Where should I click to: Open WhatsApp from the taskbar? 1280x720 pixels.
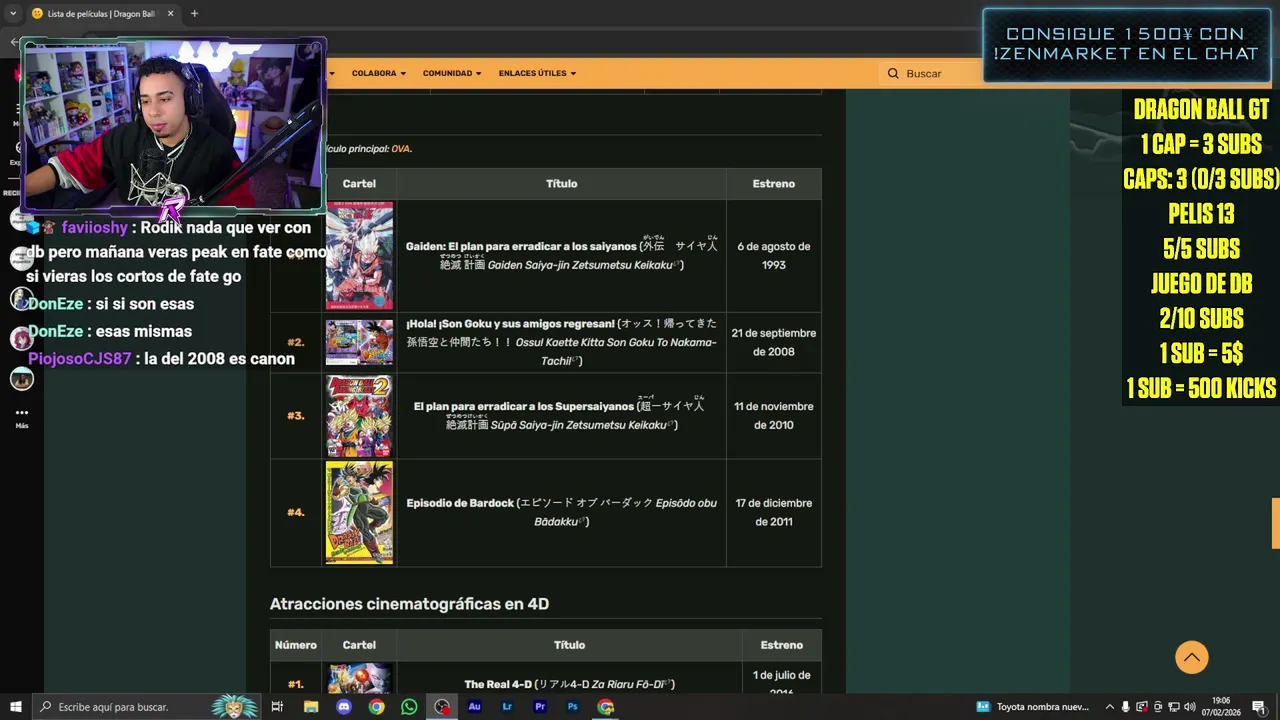pyautogui.click(x=409, y=707)
